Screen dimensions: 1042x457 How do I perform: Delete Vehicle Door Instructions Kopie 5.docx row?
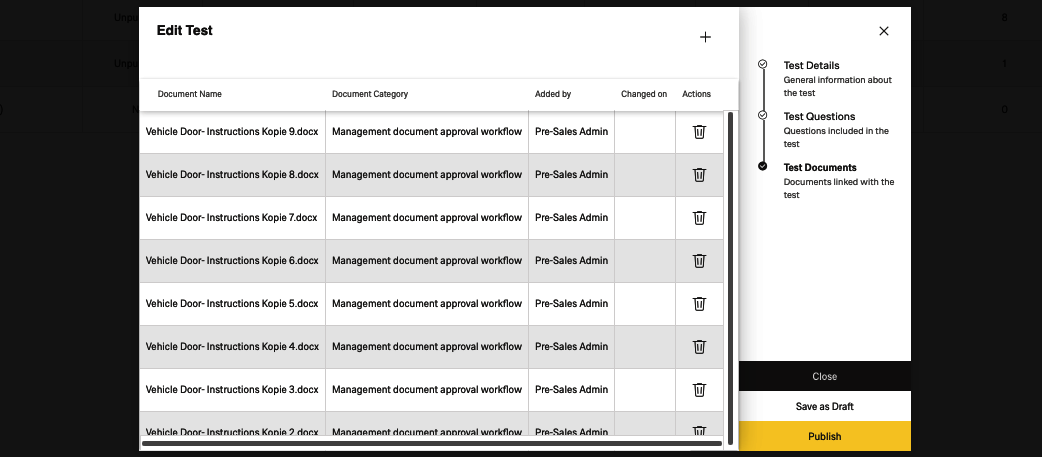pos(700,304)
